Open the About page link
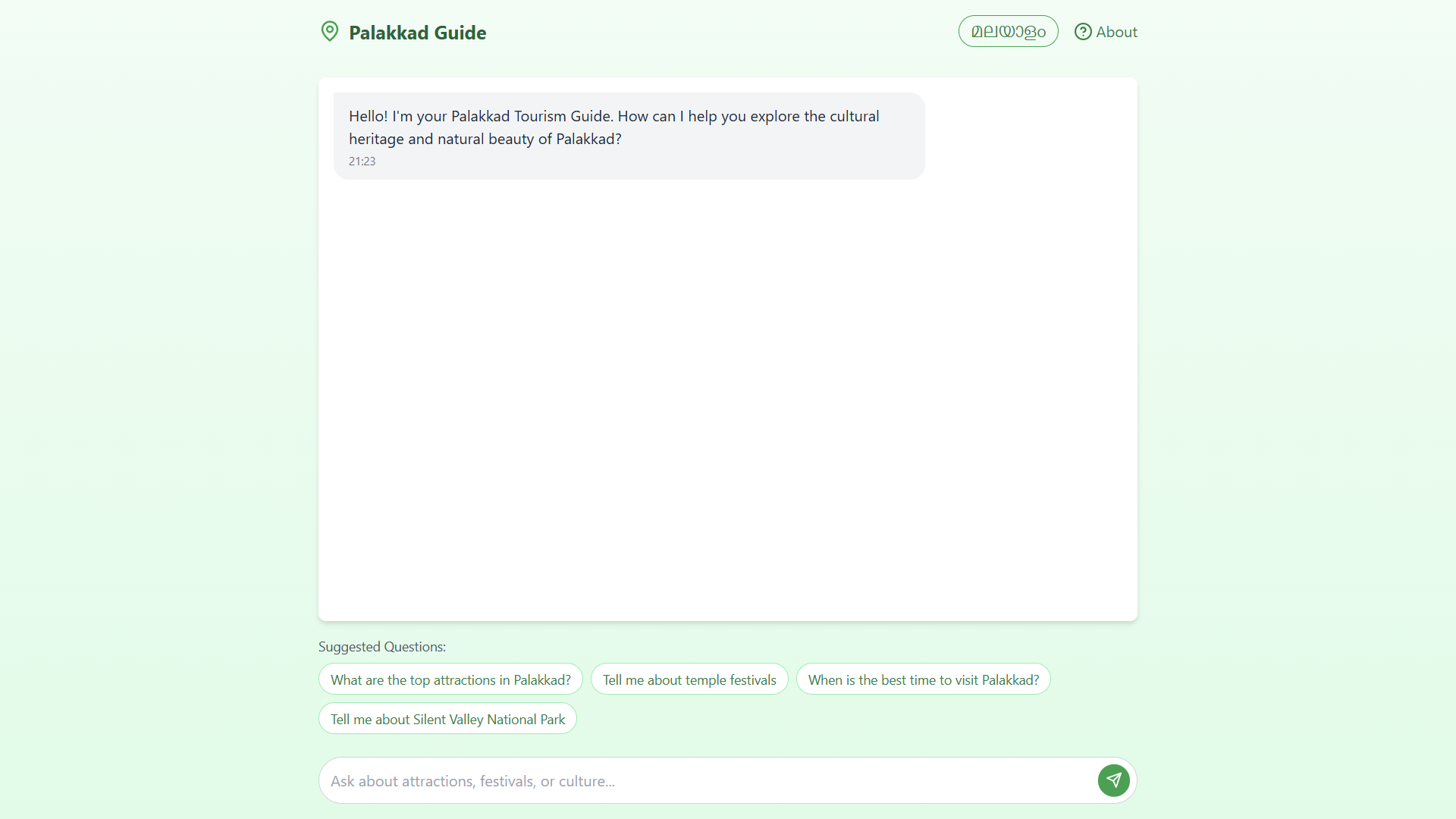Screen dimensions: 1456x819 (1106, 32)
